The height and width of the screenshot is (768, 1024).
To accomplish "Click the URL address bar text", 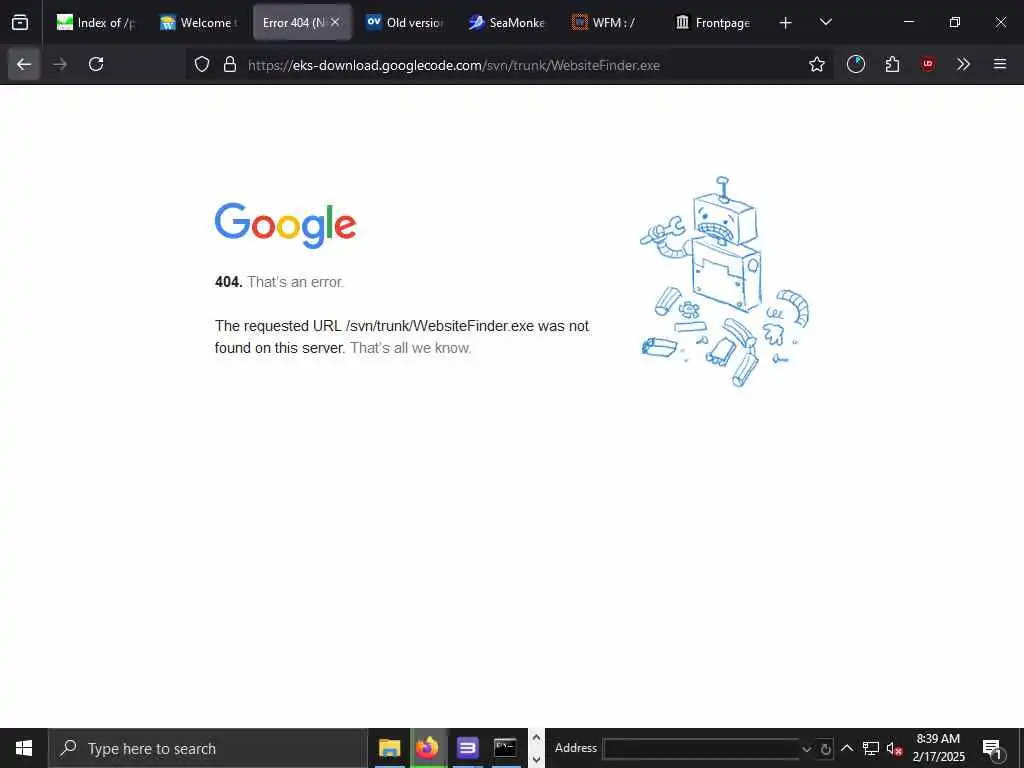I will click(454, 65).
